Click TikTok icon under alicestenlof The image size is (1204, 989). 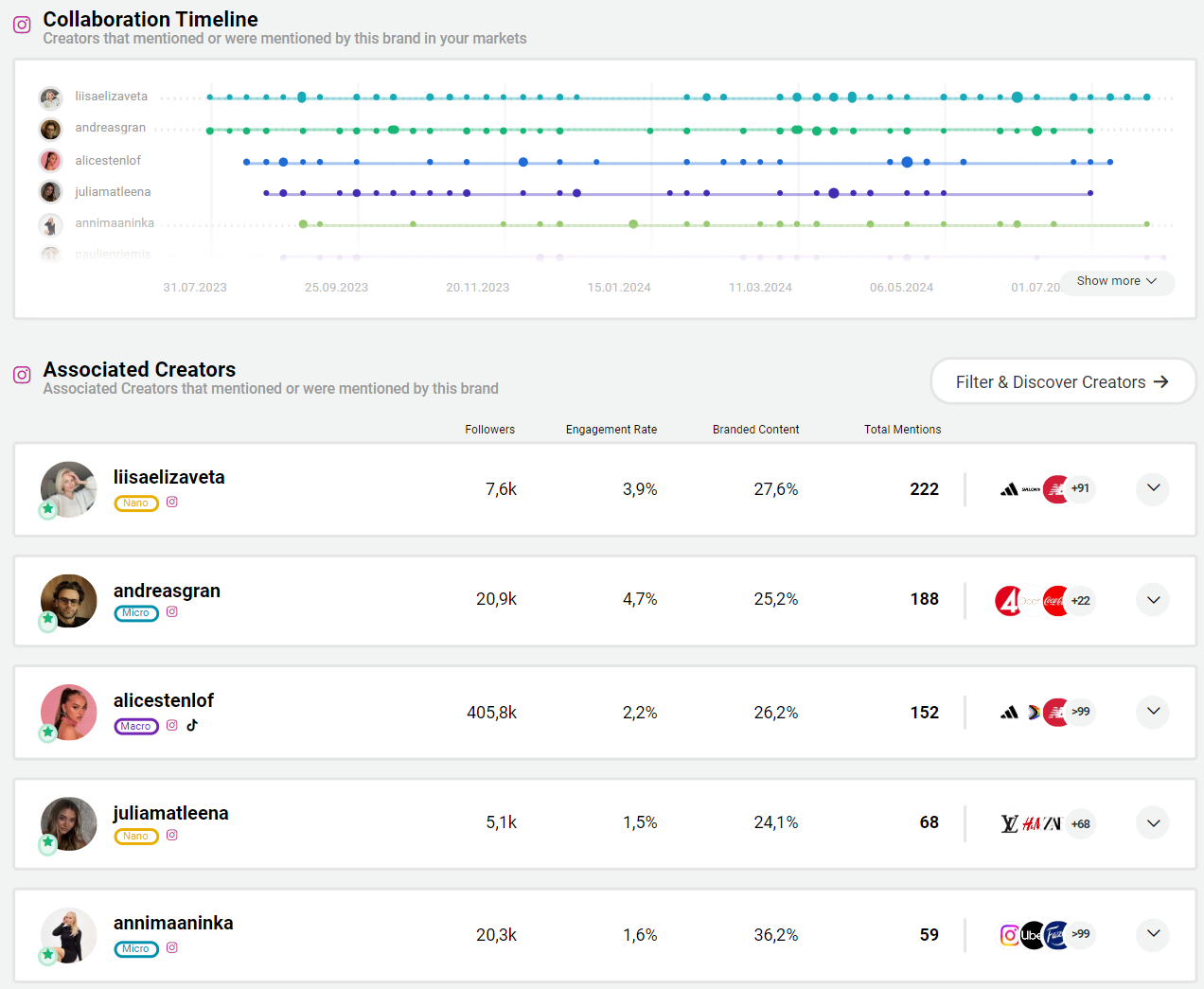pyautogui.click(x=192, y=725)
